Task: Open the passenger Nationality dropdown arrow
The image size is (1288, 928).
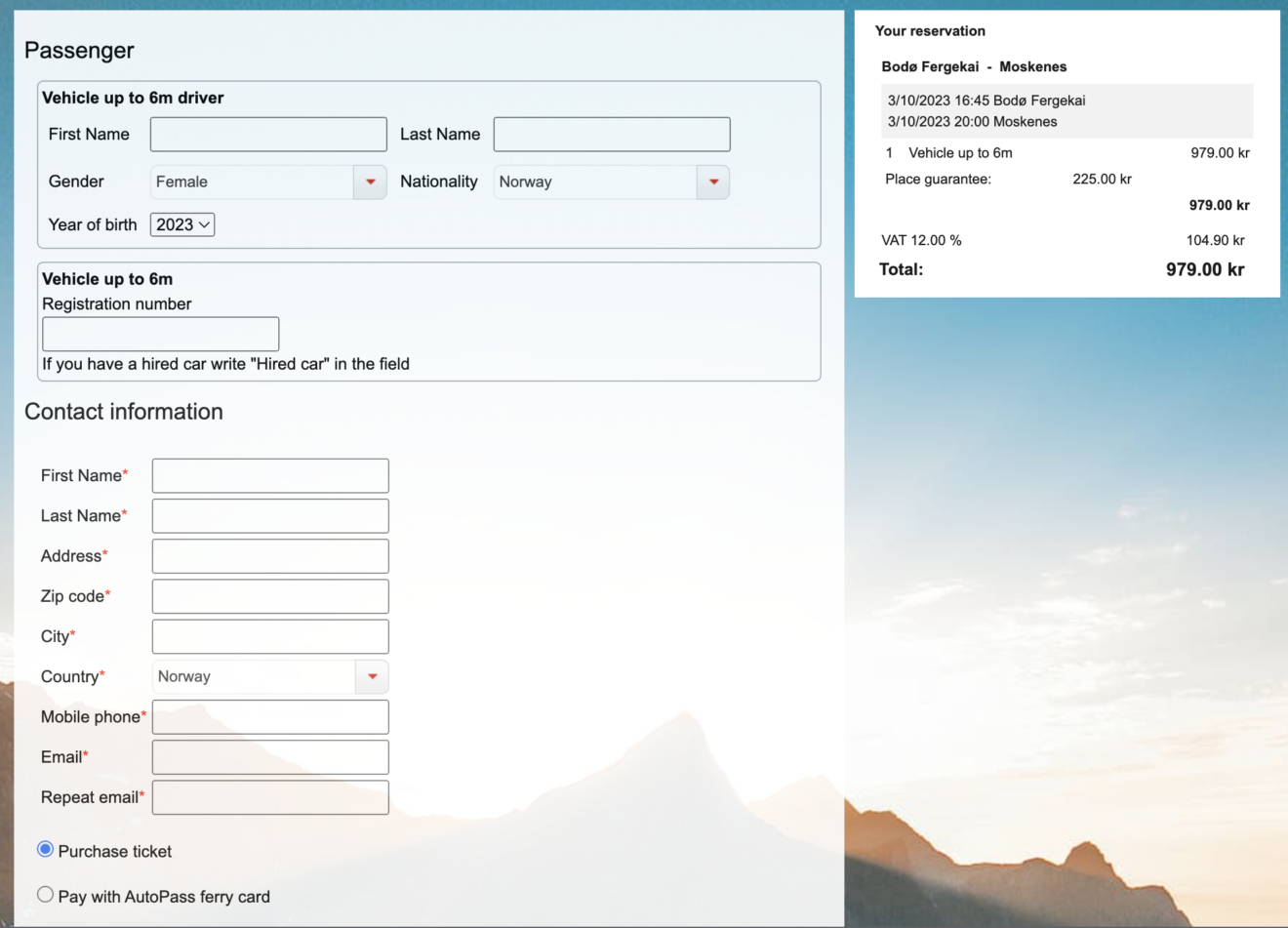Action: pos(713,182)
